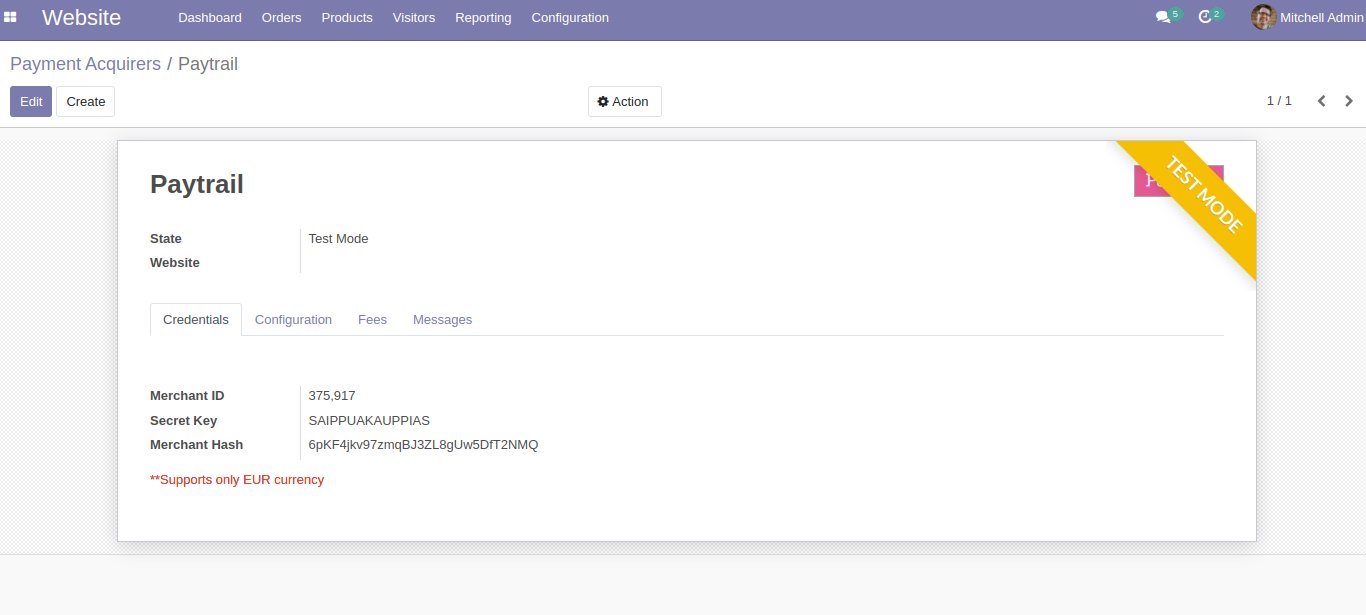Open the Products menu
This screenshot has width=1366, height=615.
click(347, 17)
